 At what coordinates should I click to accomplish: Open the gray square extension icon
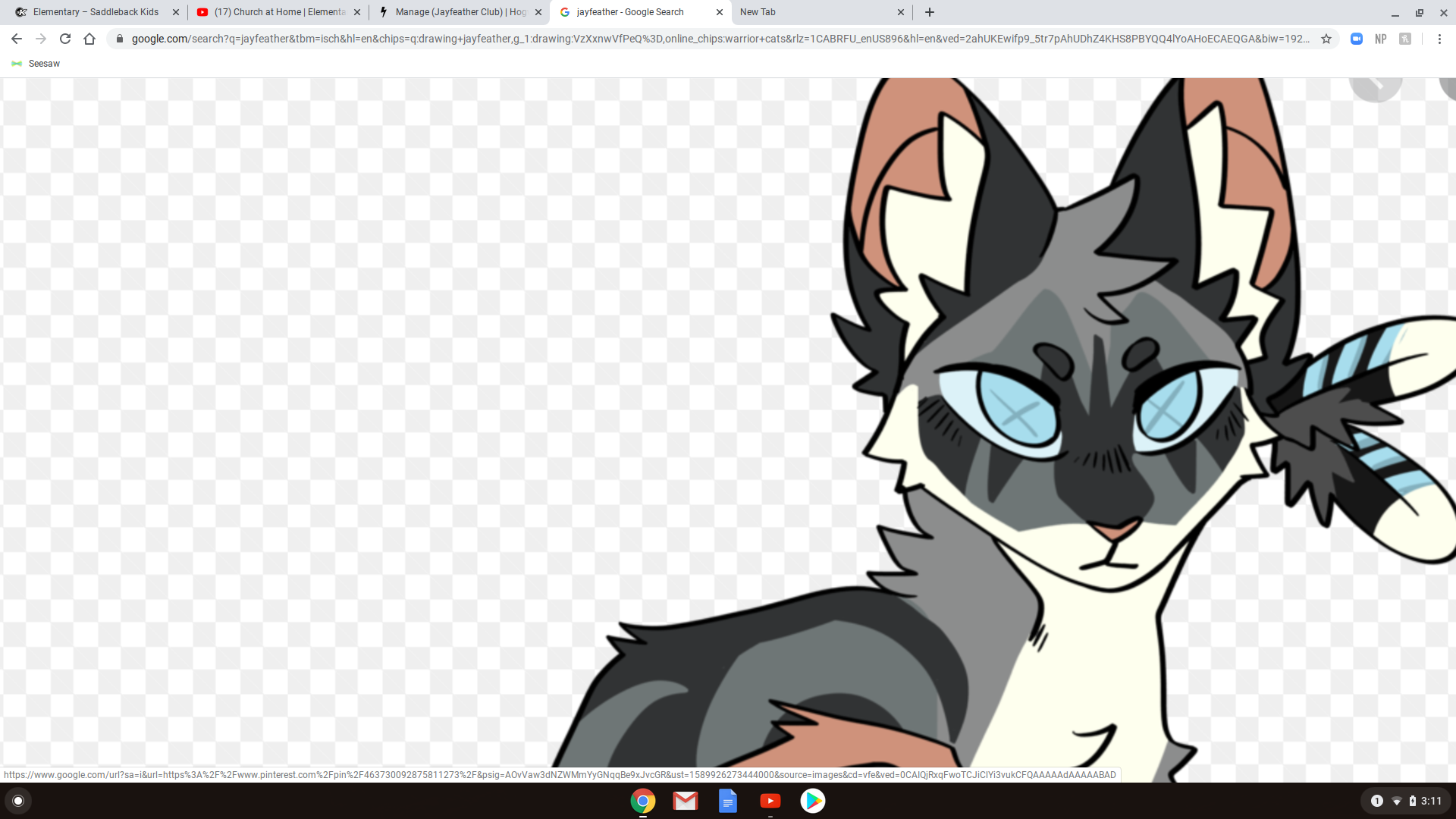click(x=1405, y=39)
